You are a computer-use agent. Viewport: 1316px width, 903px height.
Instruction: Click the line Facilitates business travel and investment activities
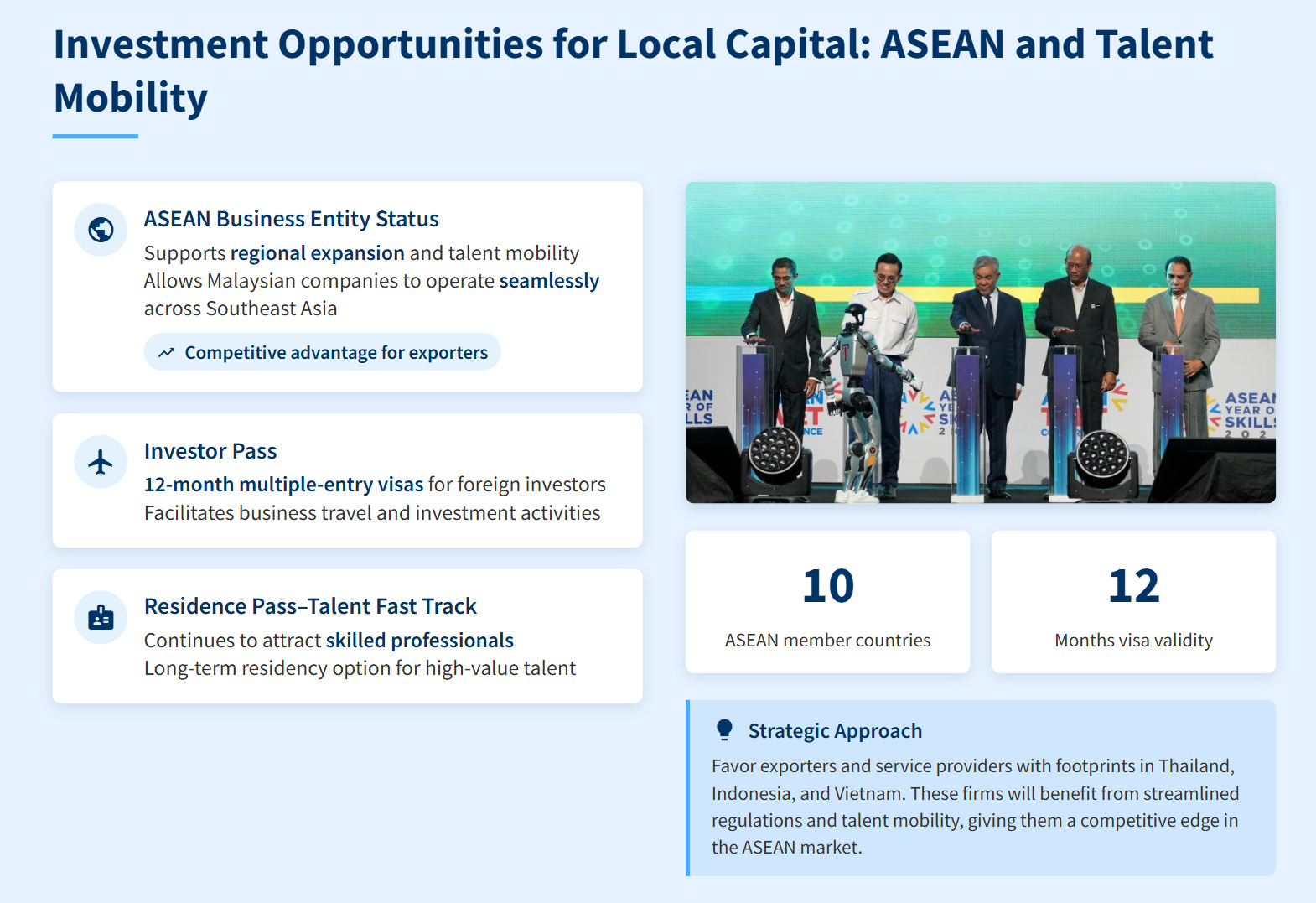tap(372, 513)
